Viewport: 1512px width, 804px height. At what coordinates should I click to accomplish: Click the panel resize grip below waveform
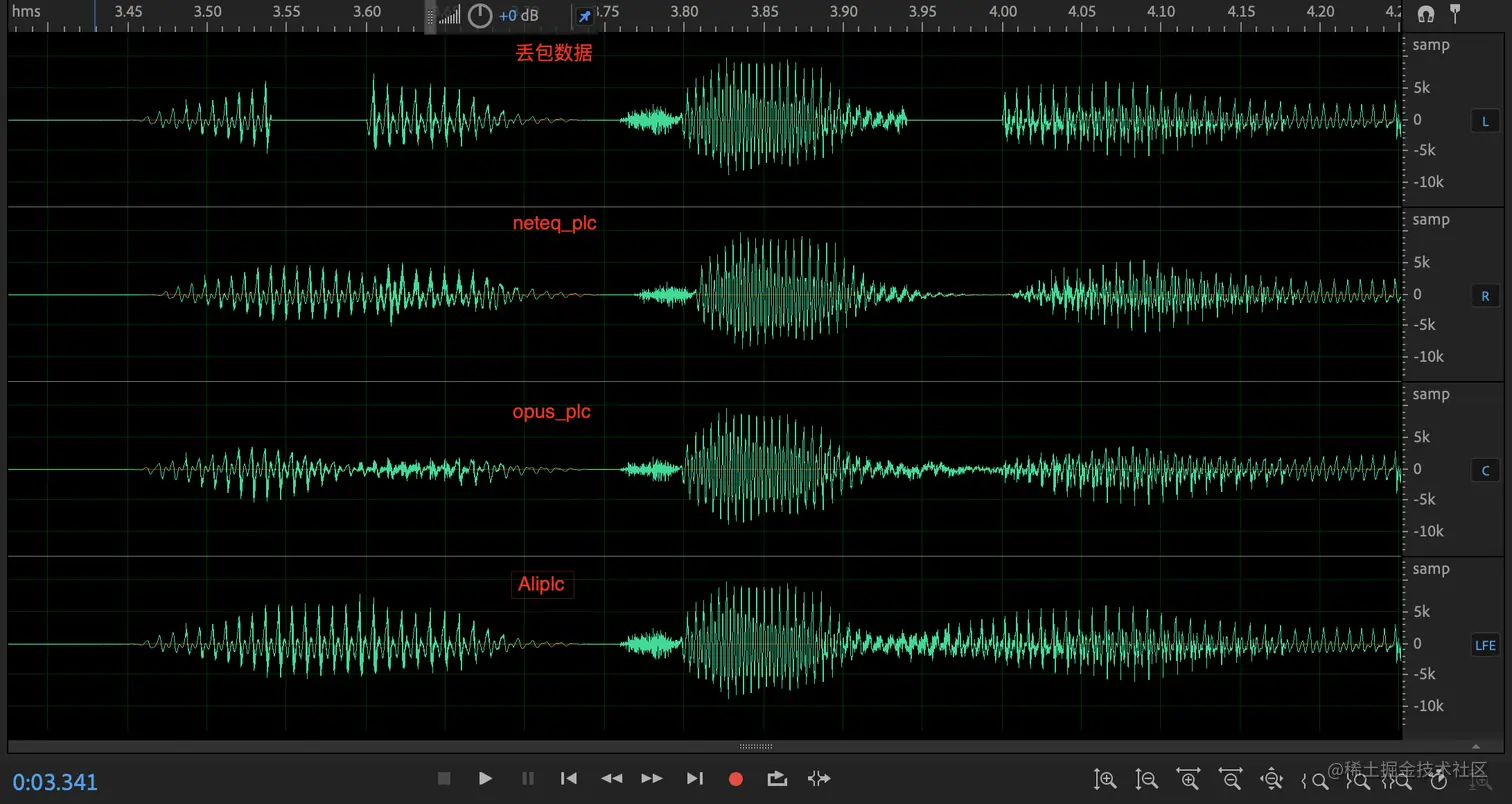tap(756, 746)
